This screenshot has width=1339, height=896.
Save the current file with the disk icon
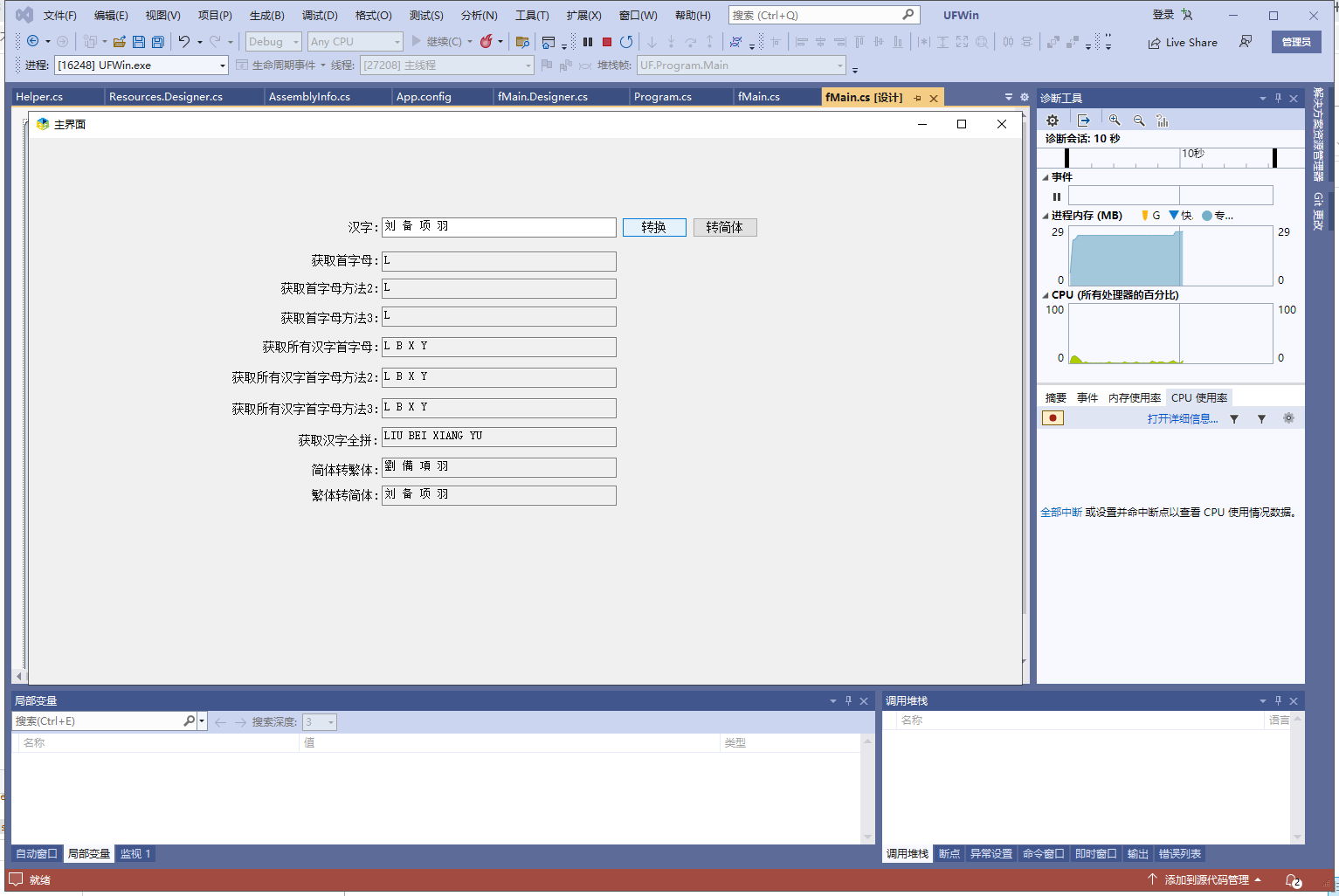point(138,41)
